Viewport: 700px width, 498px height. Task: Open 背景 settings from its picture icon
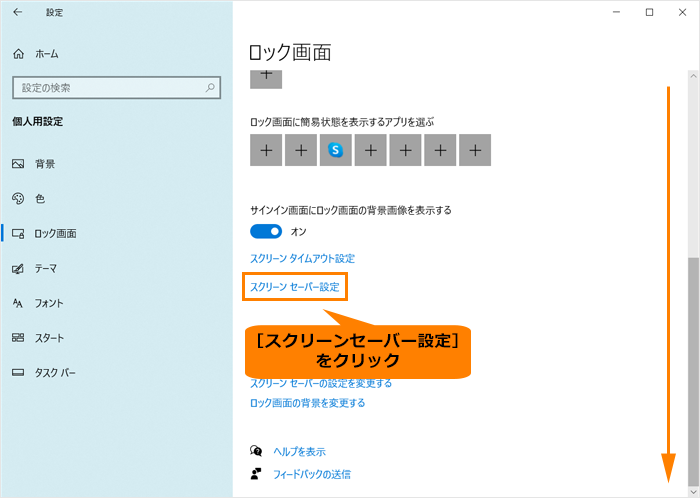coord(18,164)
